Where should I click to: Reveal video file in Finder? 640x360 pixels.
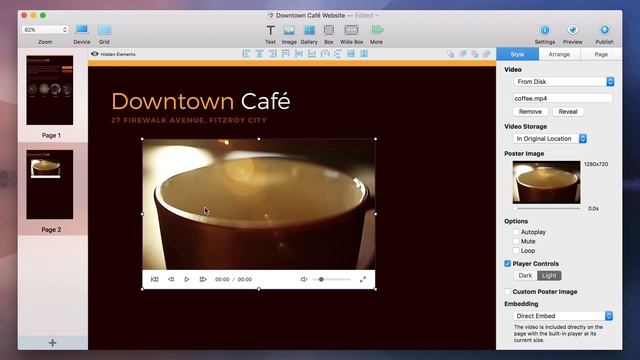(568, 111)
